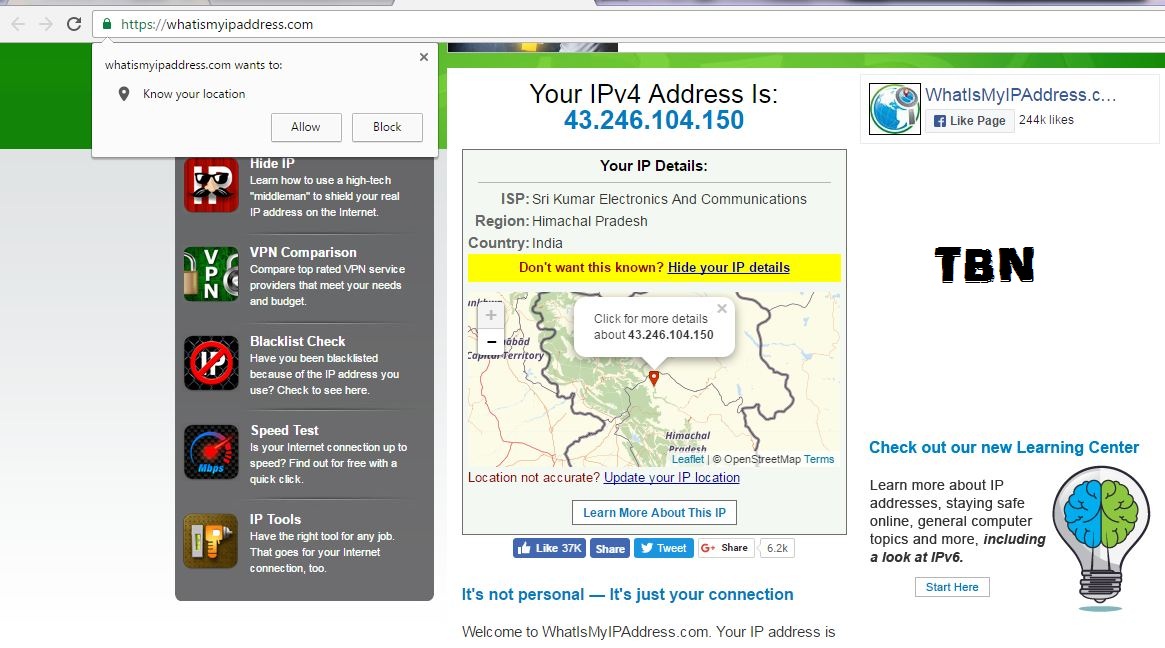Click the region text Himachal Pradesh
This screenshot has height=648, width=1165.
[590, 221]
